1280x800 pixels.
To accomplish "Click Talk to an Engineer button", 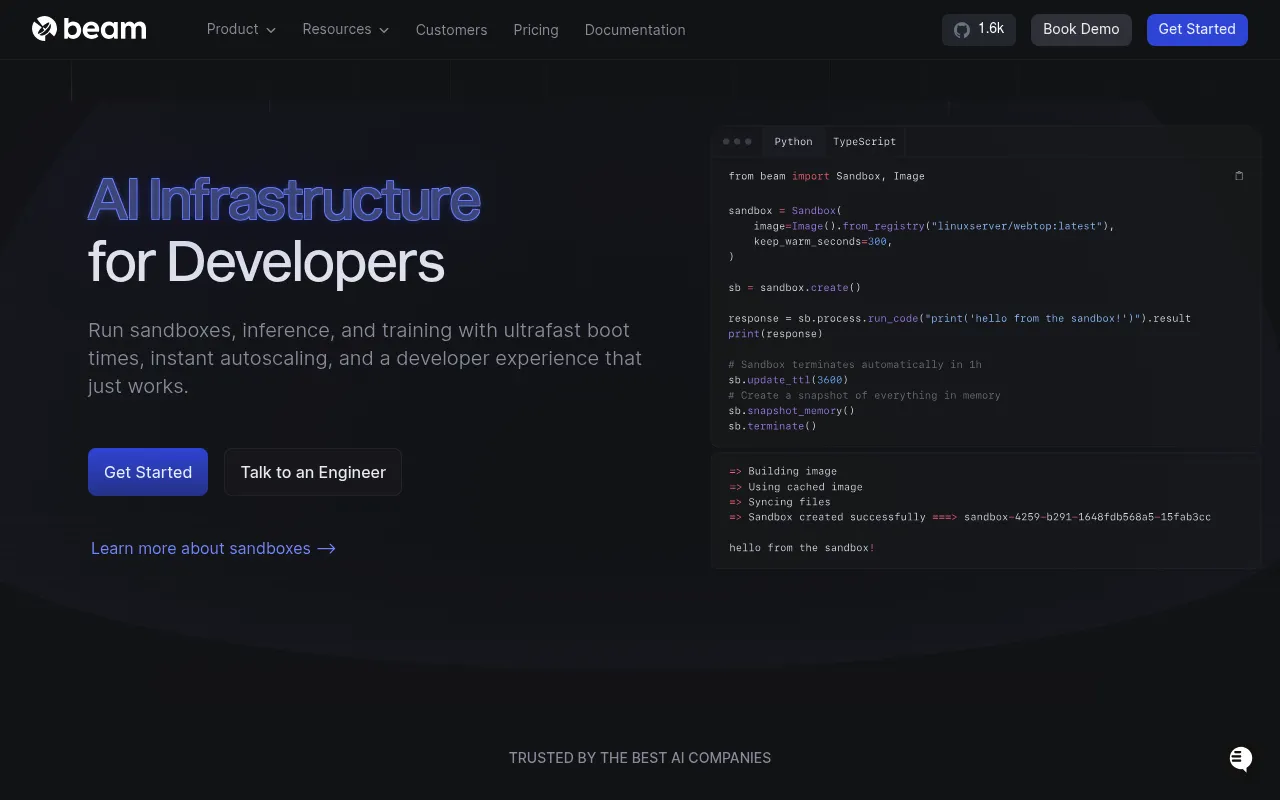I will pyautogui.click(x=313, y=472).
